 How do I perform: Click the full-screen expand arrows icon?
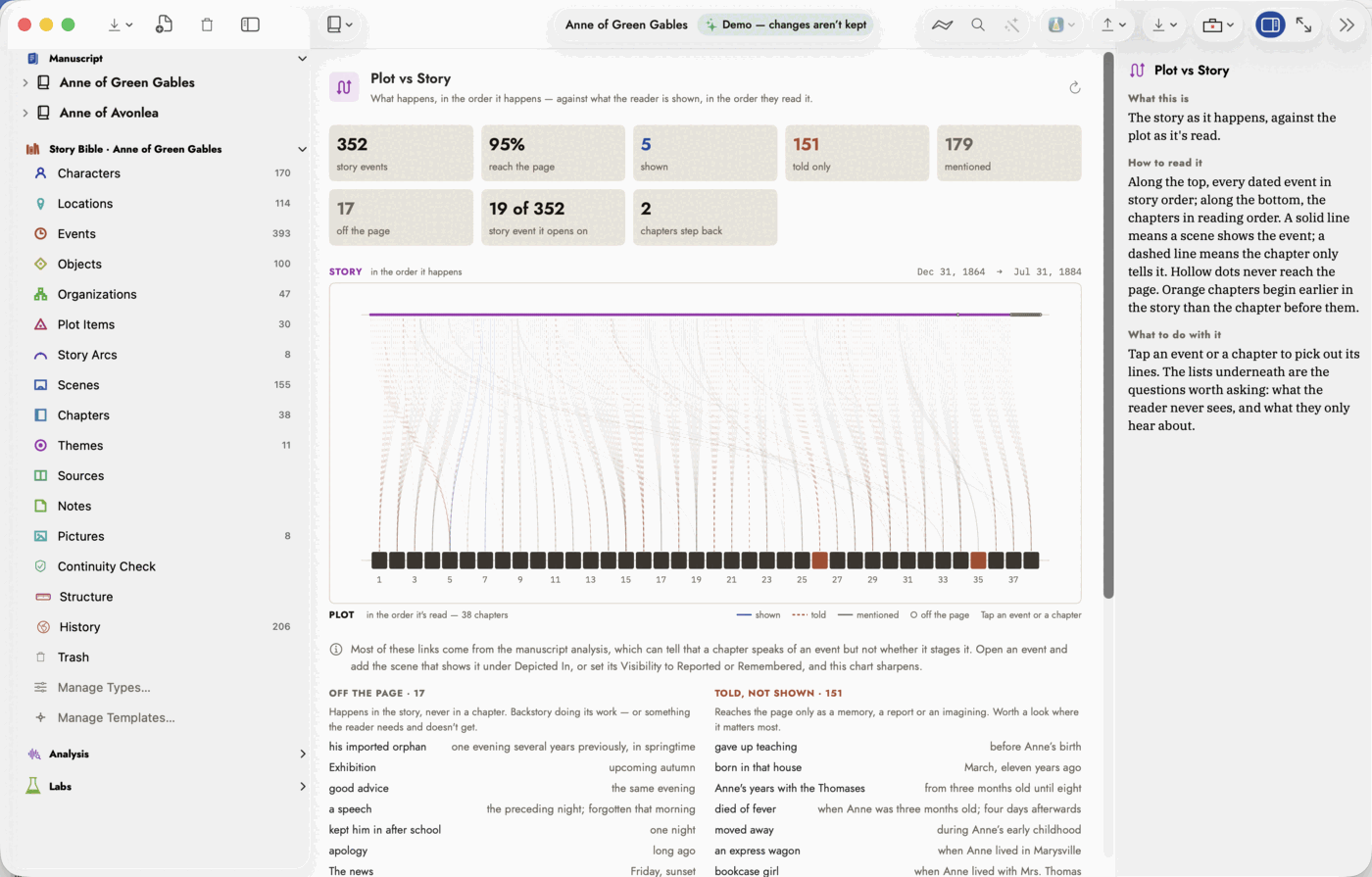point(1303,24)
